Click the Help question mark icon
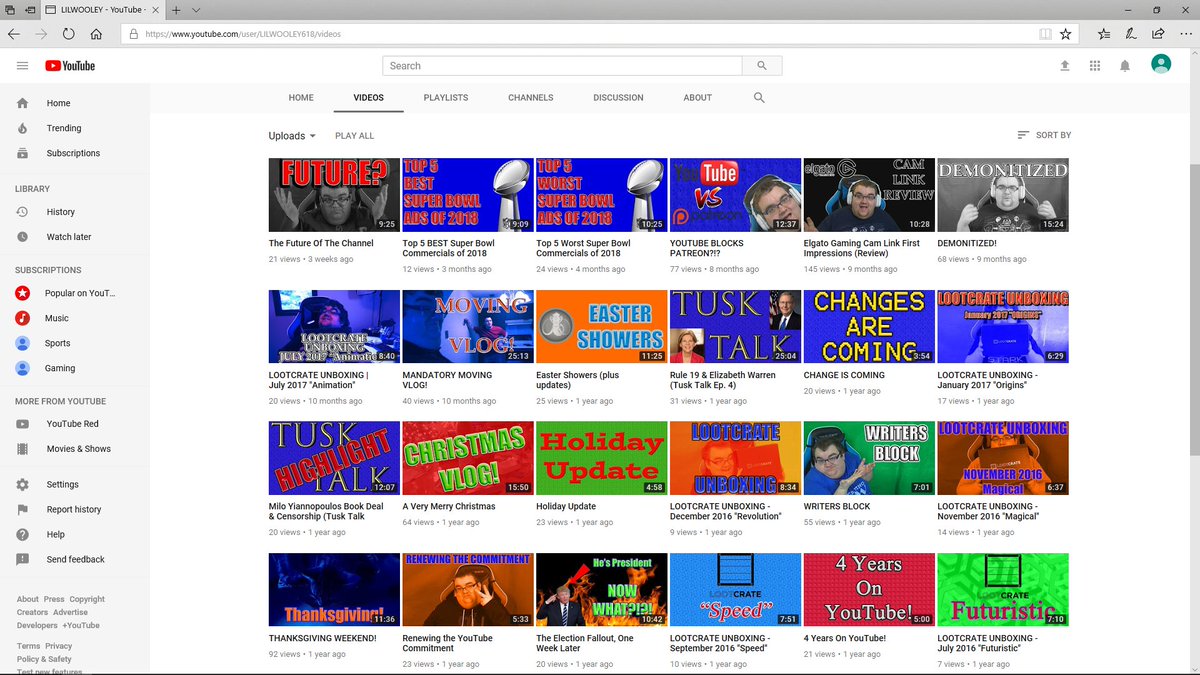This screenshot has width=1200, height=675. [x=23, y=534]
